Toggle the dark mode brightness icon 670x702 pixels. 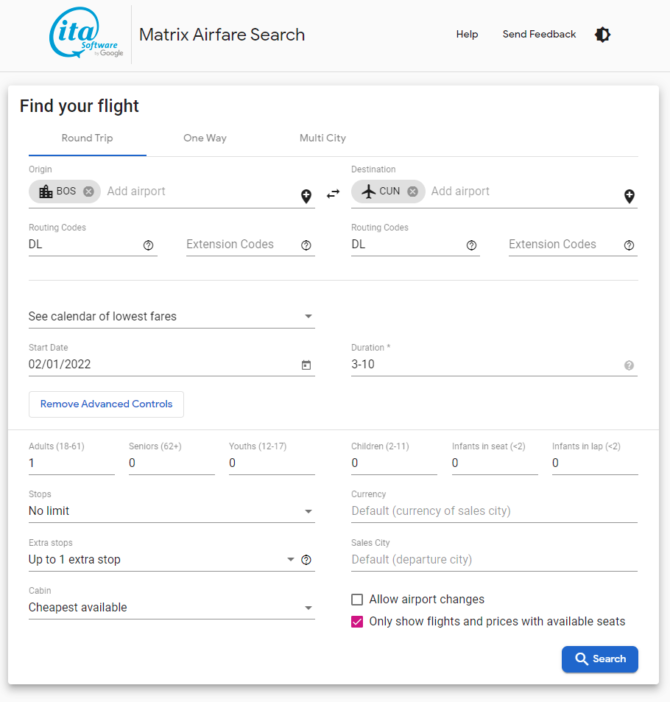click(602, 34)
